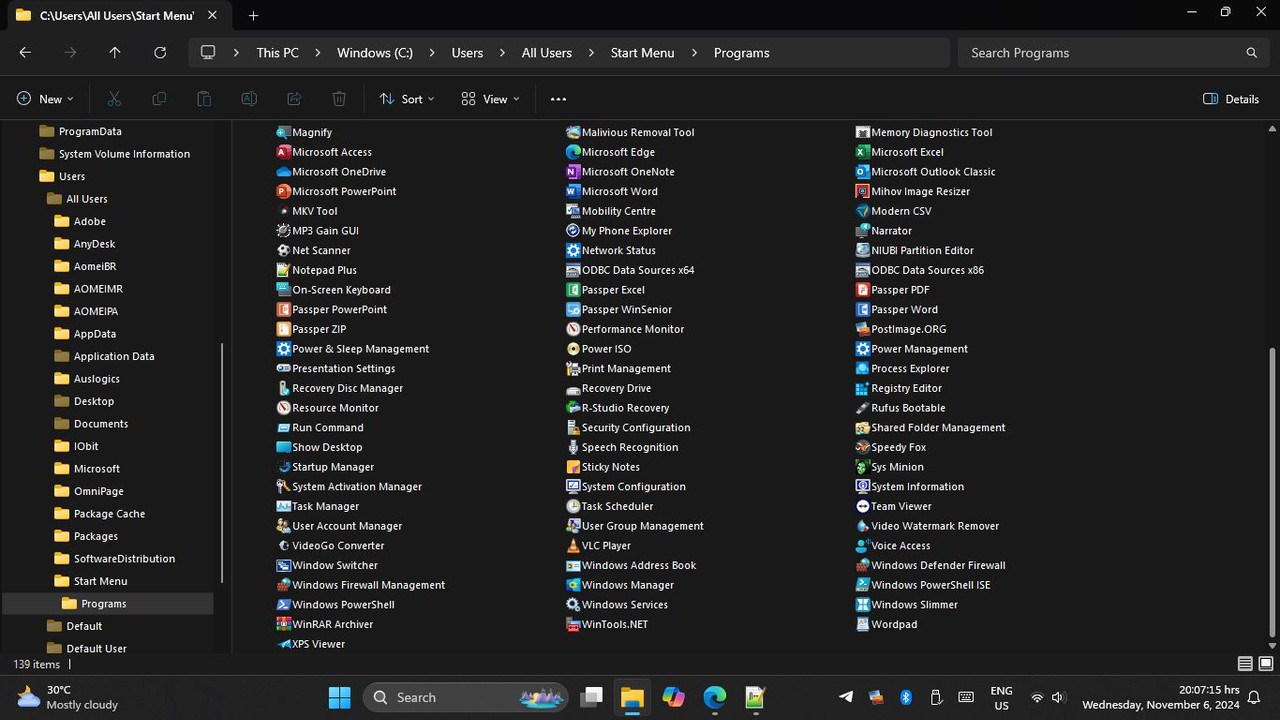Click the navigation pane scrollbar

[221, 462]
